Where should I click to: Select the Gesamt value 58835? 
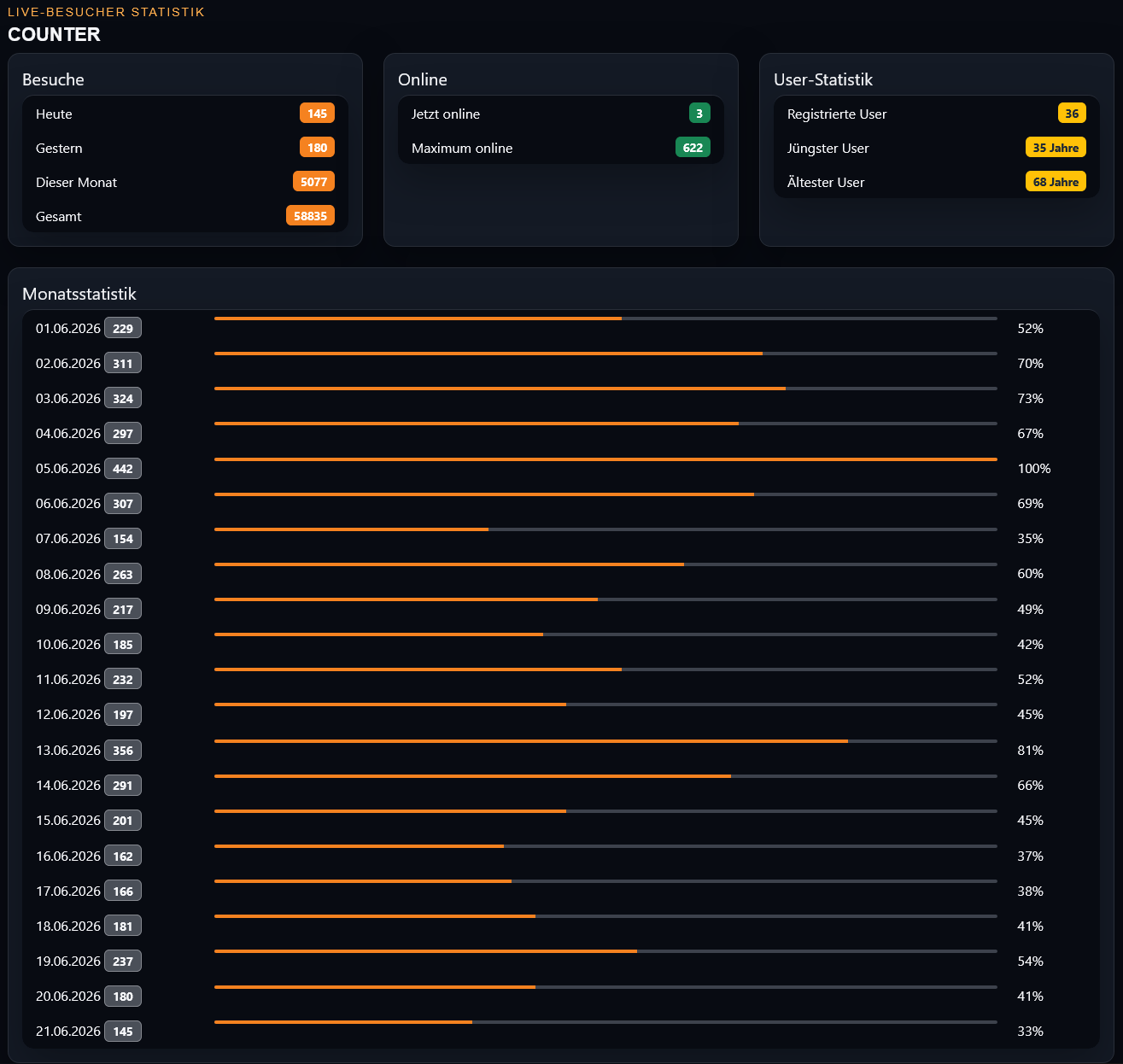point(310,216)
